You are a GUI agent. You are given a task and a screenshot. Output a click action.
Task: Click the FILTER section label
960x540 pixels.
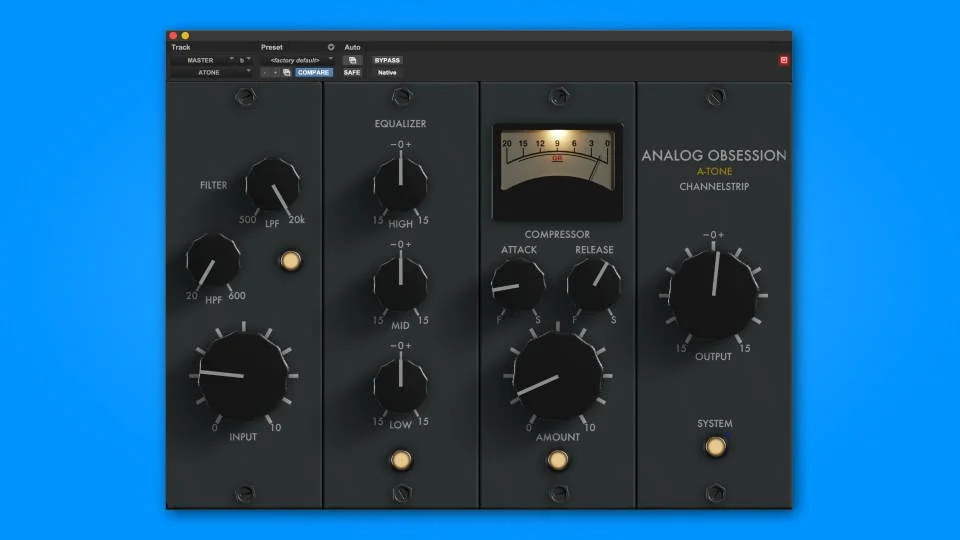214,185
